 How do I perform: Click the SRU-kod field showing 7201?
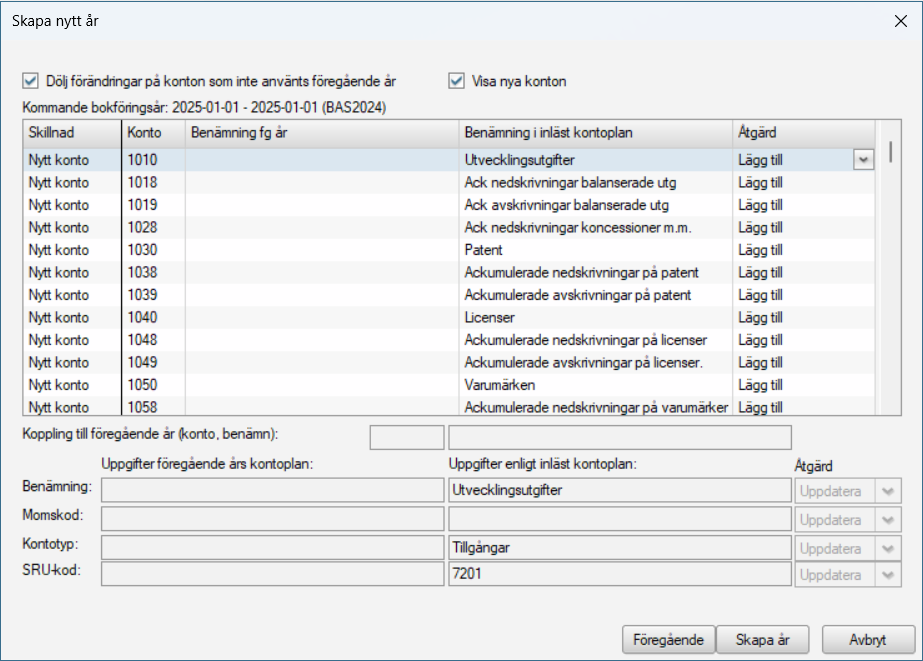point(619,575)
